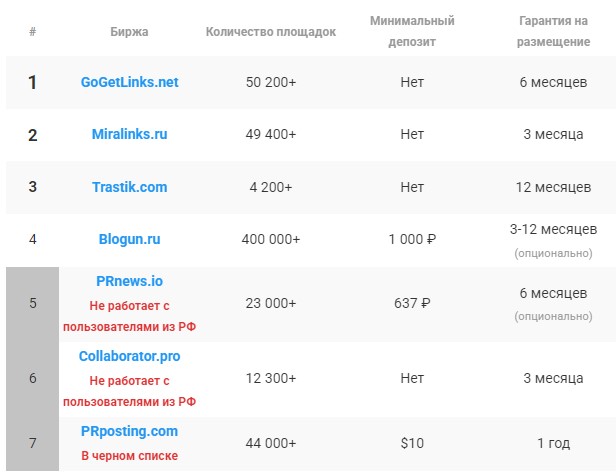Visit the Trastik.com exchange link
Image resolution: width=616 pixels, height=472 pixels.
[129, 187]
